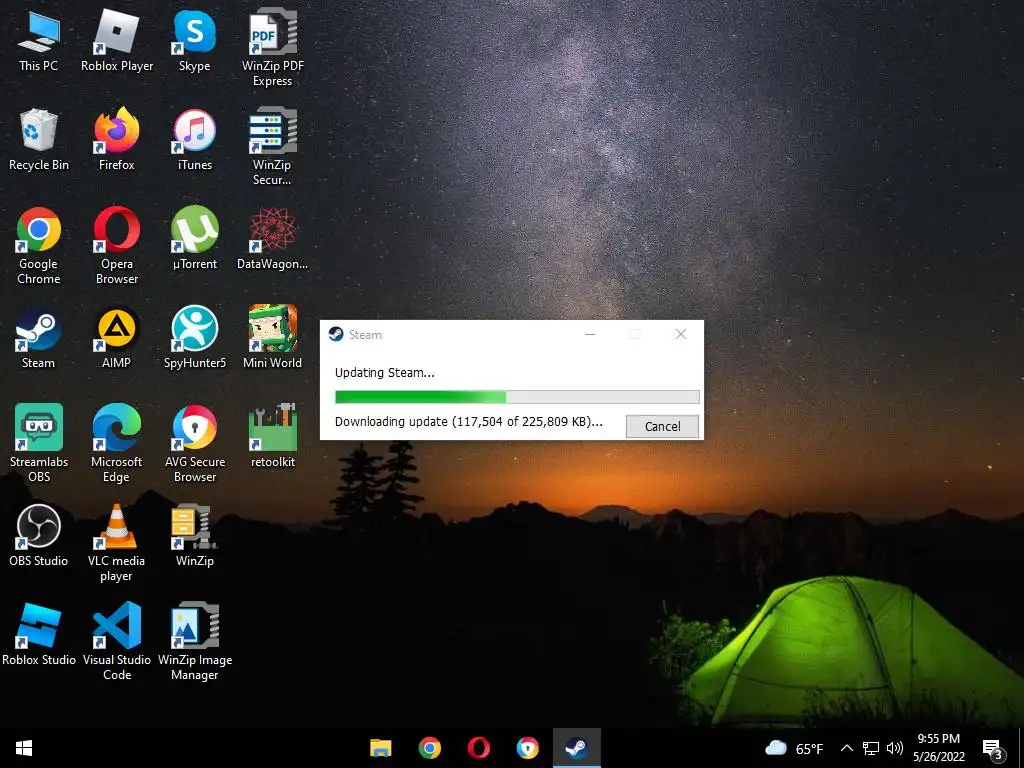Launch Firefox from desktop
Viewport: 1024px width, 768px height.
point(117,140)
